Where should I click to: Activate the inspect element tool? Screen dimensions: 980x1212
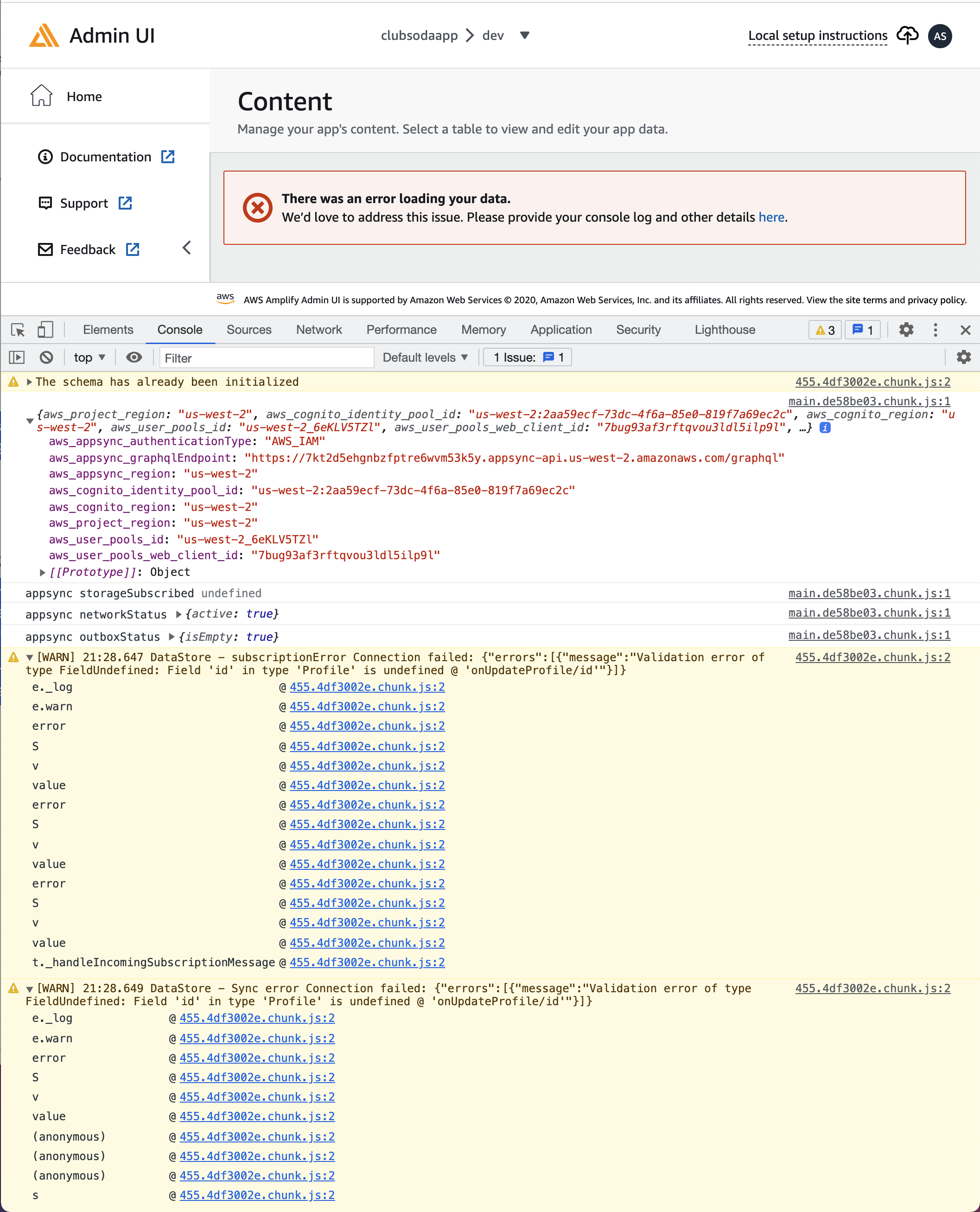(x=18, y=330)
